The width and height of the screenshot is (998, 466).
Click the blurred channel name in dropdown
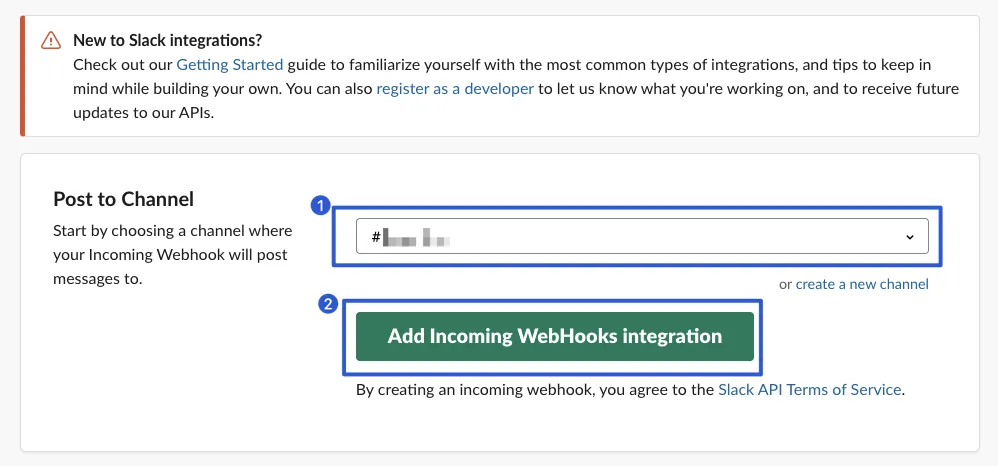tap(417, 238)
